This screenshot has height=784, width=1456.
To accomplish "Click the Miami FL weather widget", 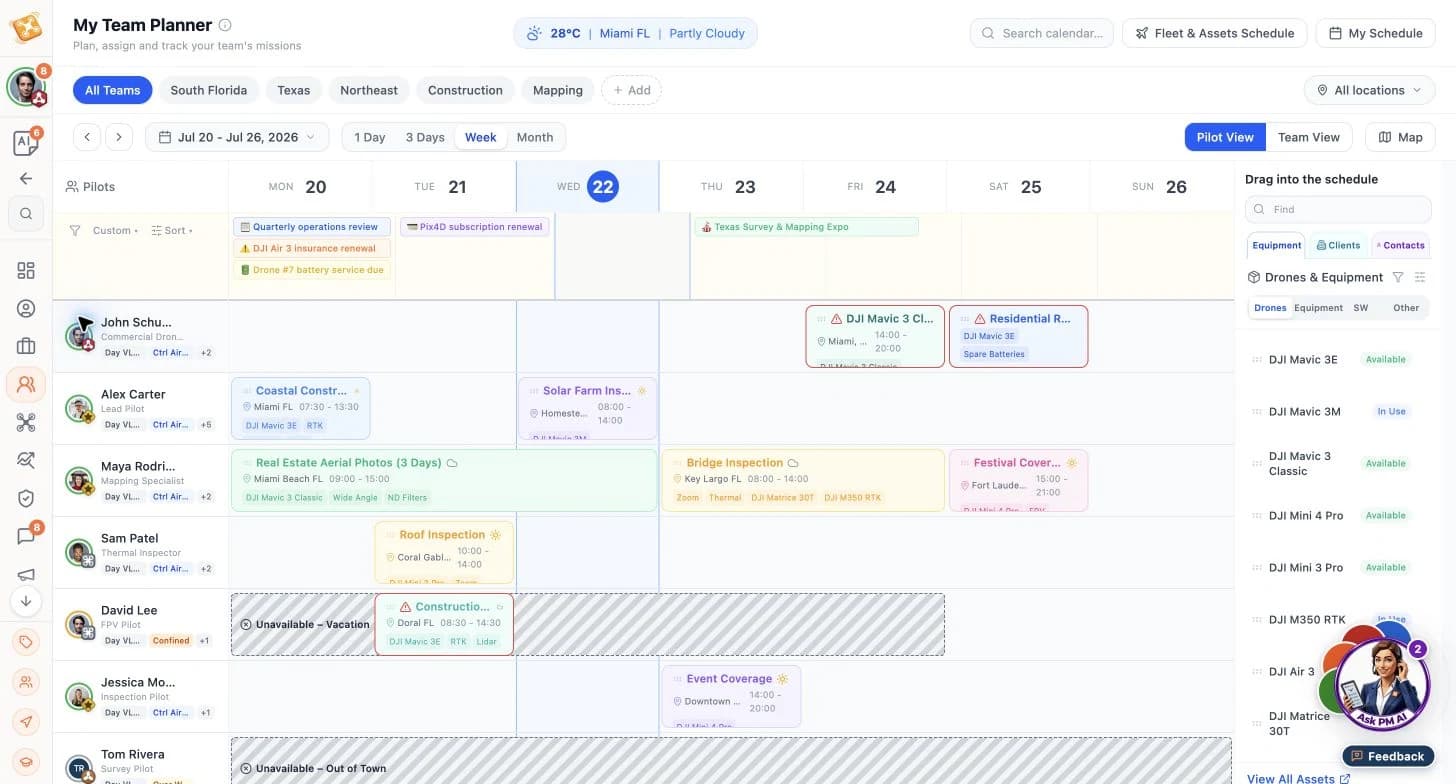I will [x=636, y=33].
